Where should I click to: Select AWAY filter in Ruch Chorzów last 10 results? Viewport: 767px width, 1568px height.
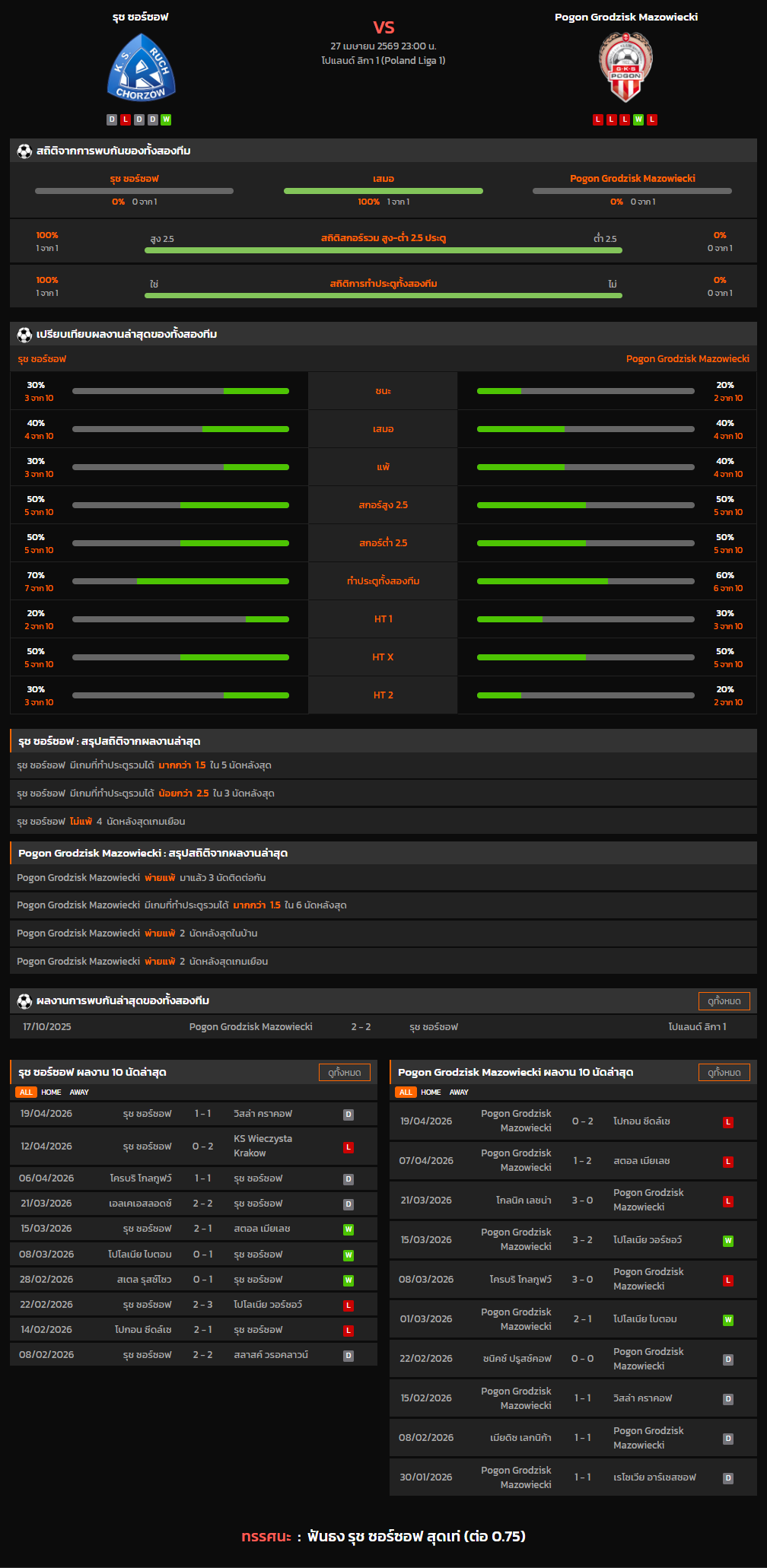click(x=79, y=1093)
